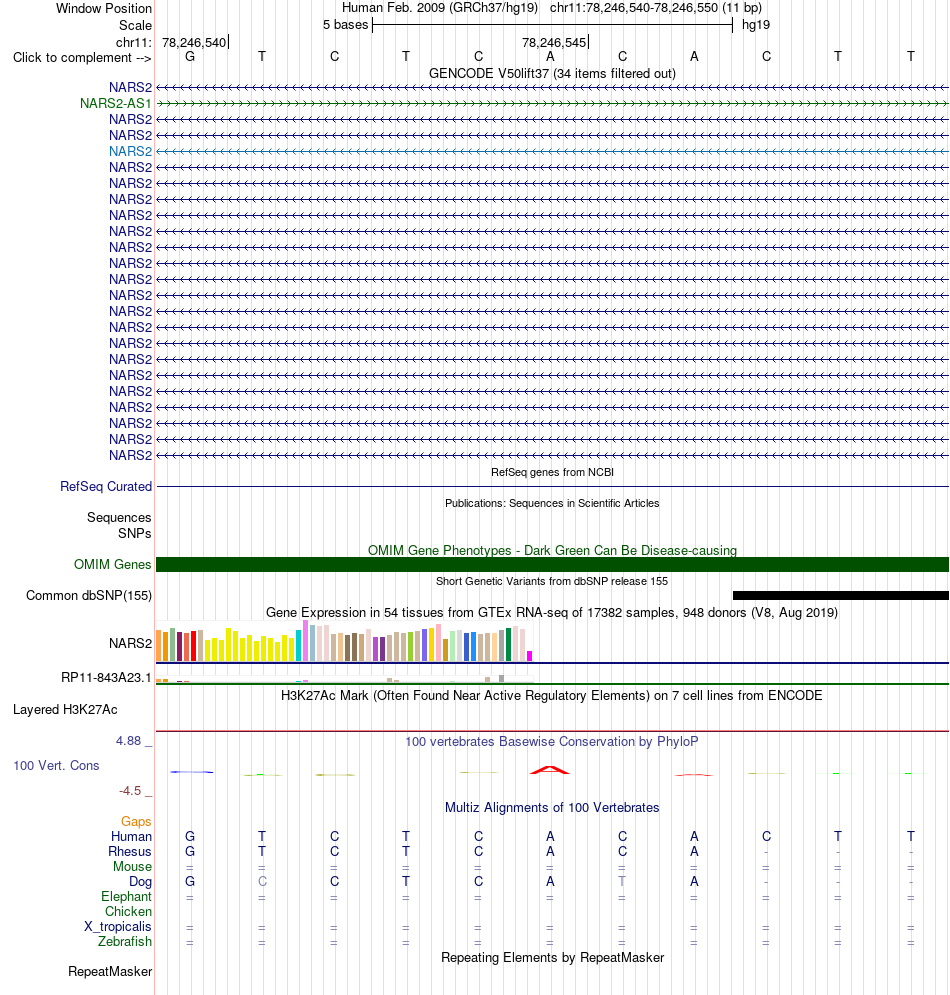The width and height of the screenshot is (950, 995).
Task: Select the Elephant species row label
Action: (x=126, y=897)
